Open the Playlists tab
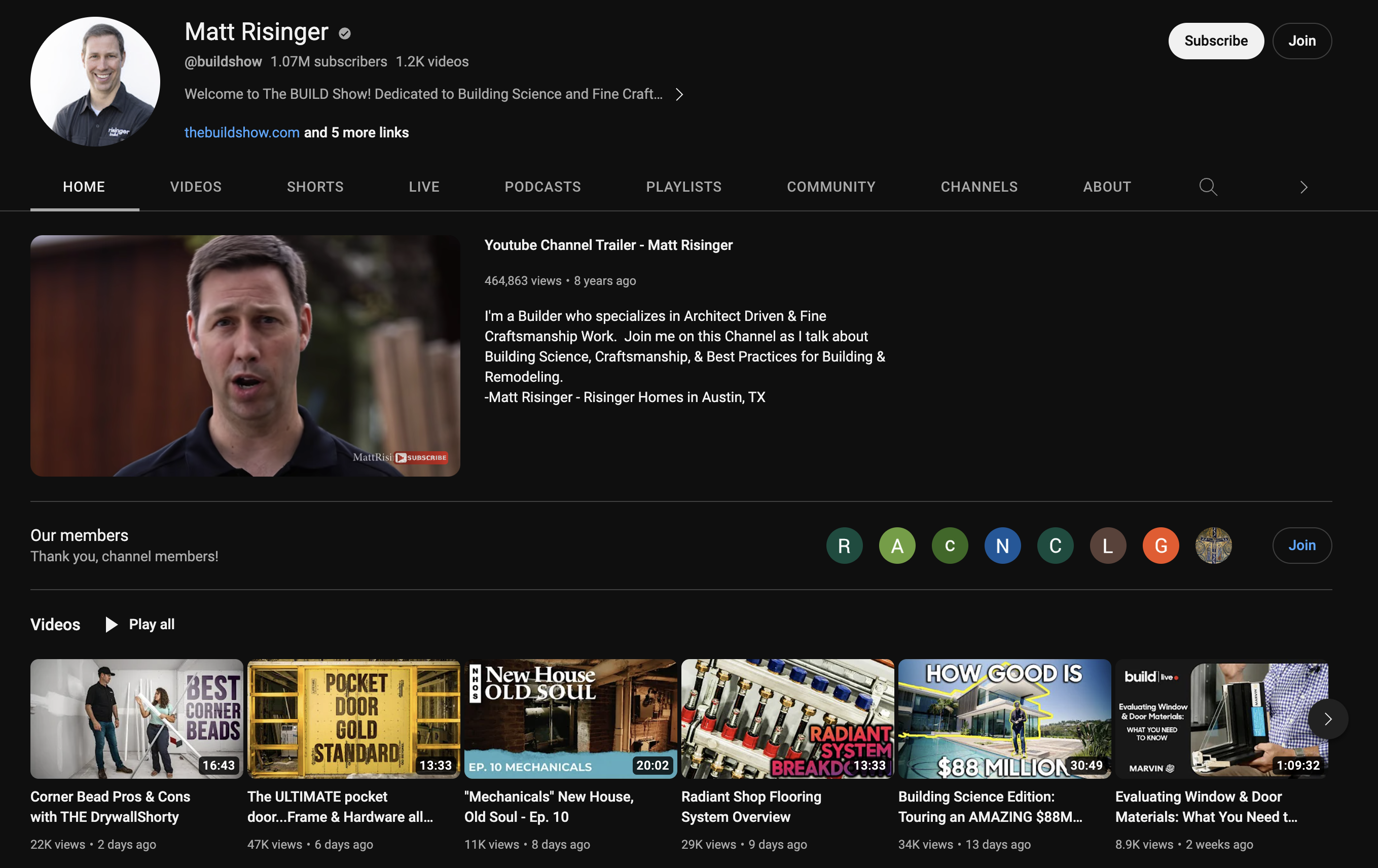This screenshot has width=1378, height=868. click(x=683, y=187)
